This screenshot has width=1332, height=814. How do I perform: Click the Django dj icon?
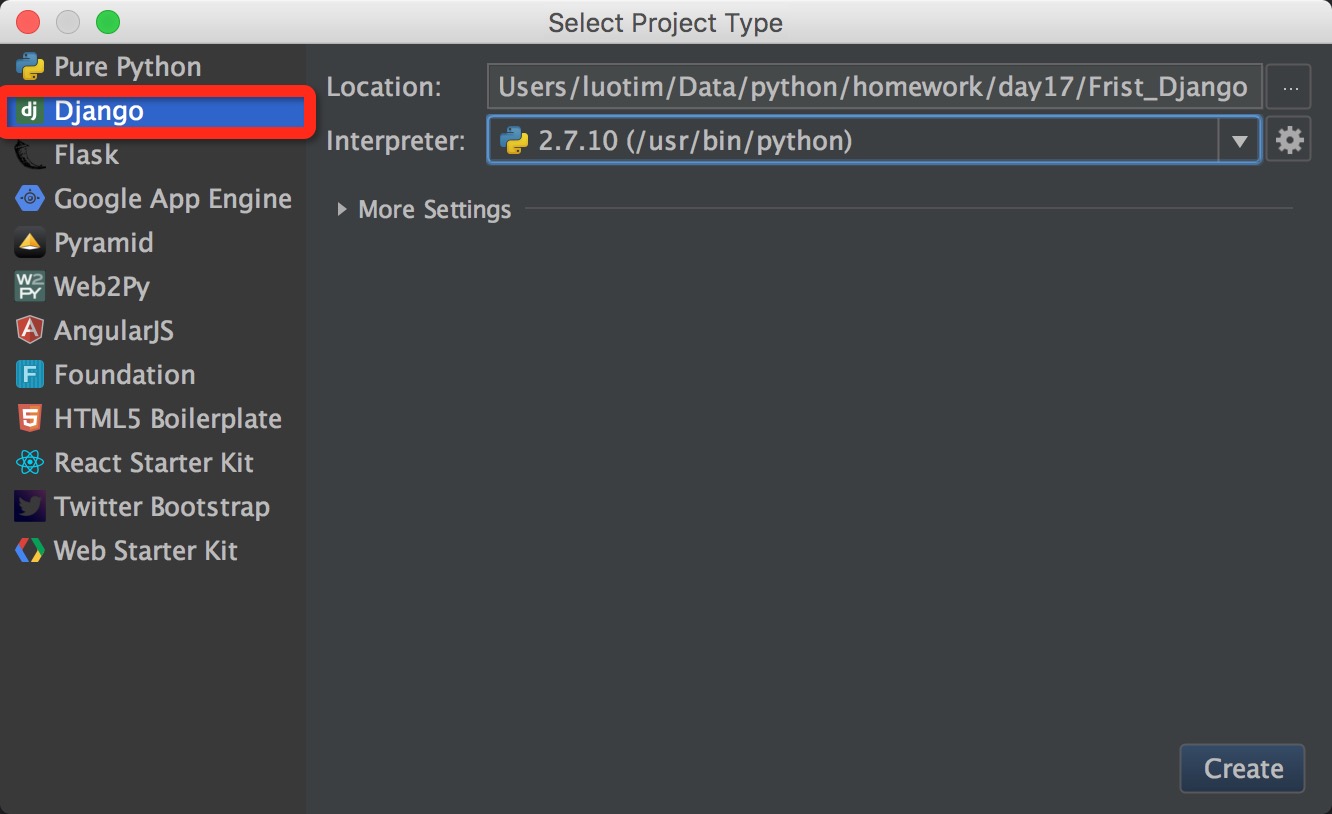(30, 111)
